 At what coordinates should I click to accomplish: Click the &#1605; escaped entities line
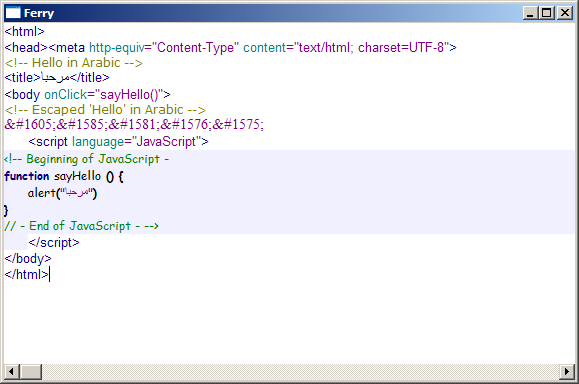[x=134, y=124]
